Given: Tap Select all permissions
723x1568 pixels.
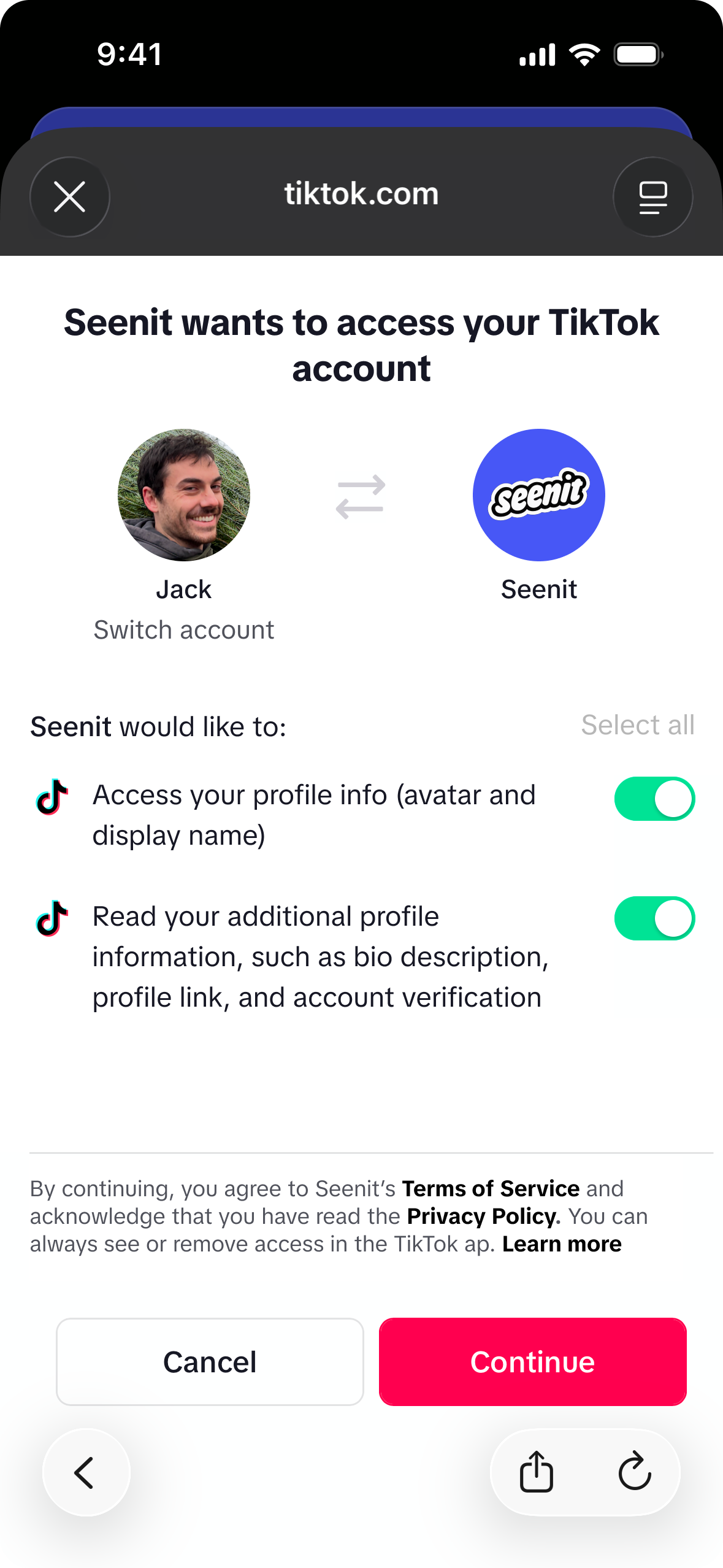Looking at the screenshot, I should tap(638, 725).
